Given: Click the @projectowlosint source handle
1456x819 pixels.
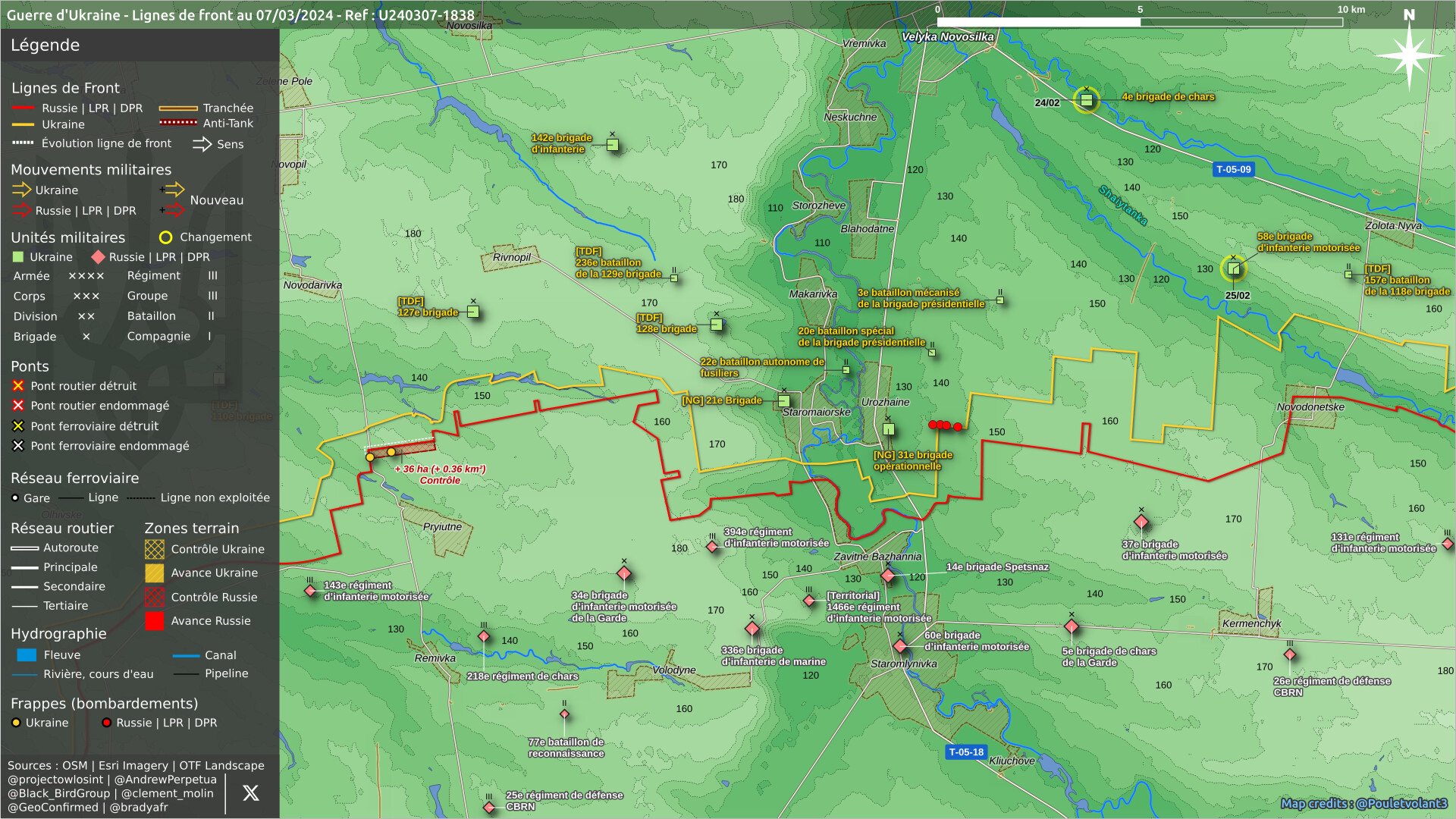Looking at the screenshot, I should point(55,780).
